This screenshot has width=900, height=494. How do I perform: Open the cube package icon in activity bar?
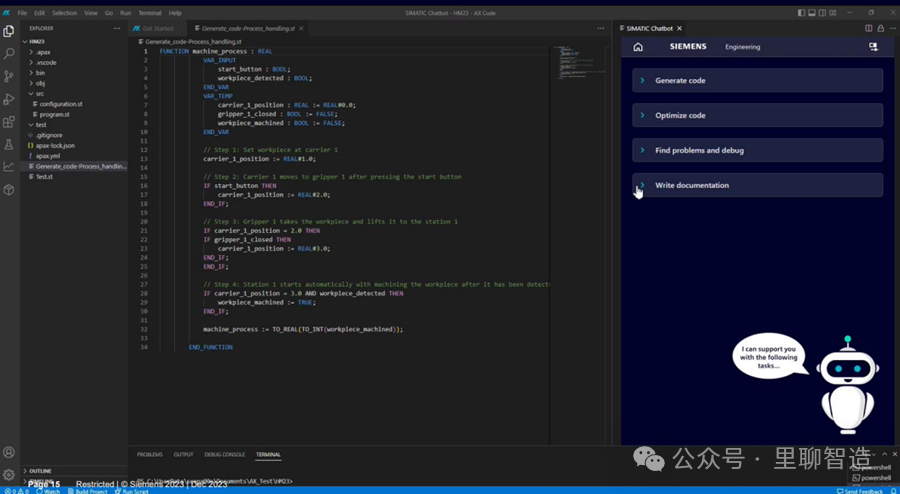tap(9, 189)
